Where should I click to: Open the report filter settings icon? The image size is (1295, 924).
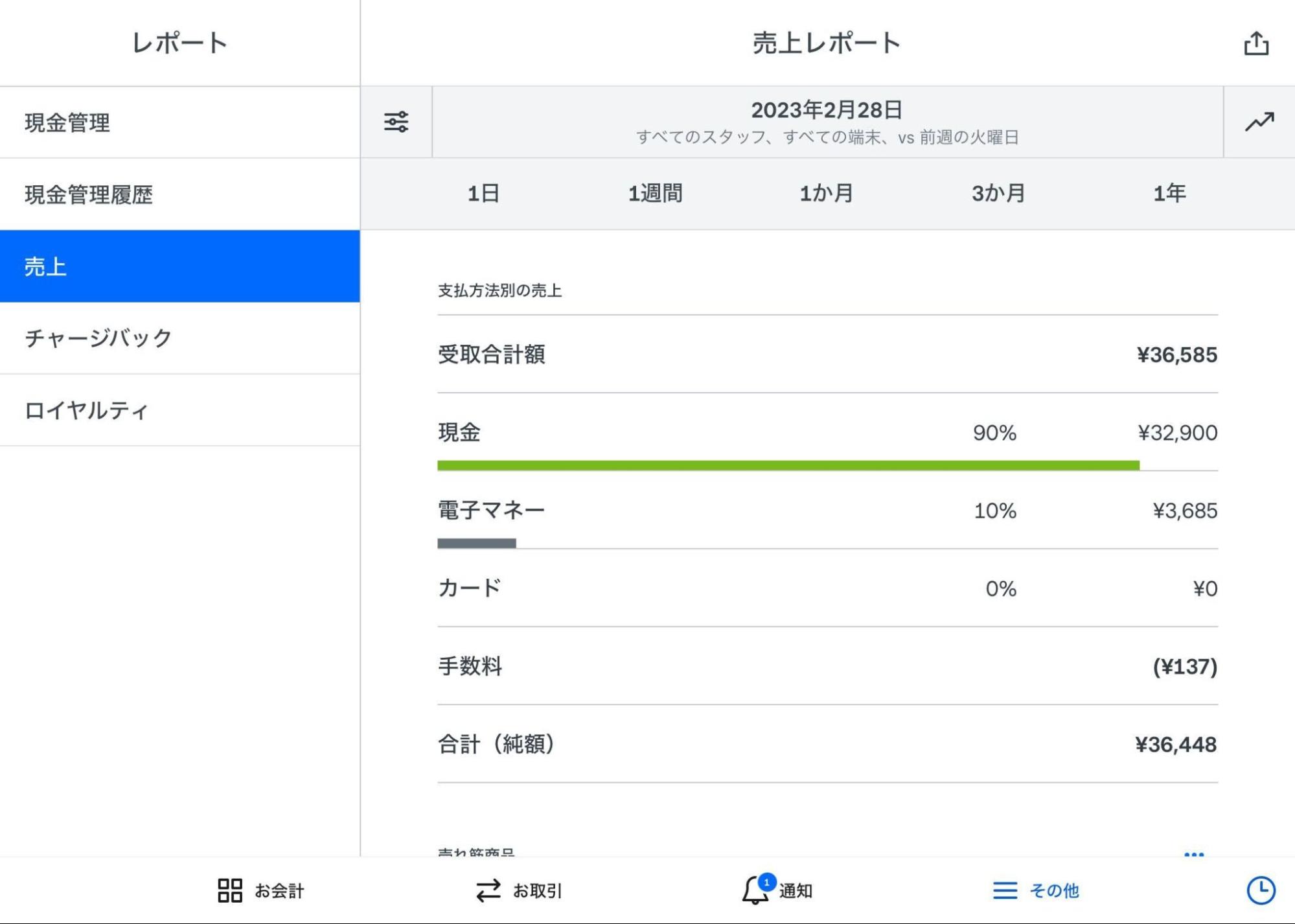396,122
